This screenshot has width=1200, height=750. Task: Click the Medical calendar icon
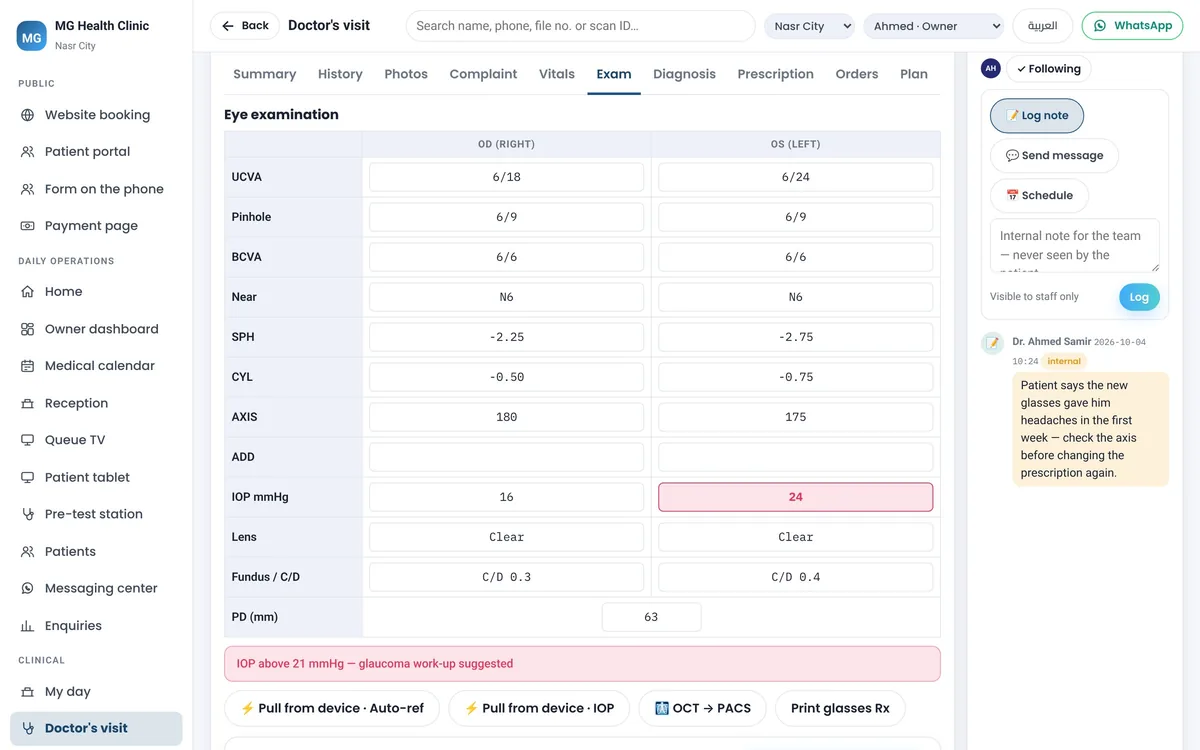[28, 366]
